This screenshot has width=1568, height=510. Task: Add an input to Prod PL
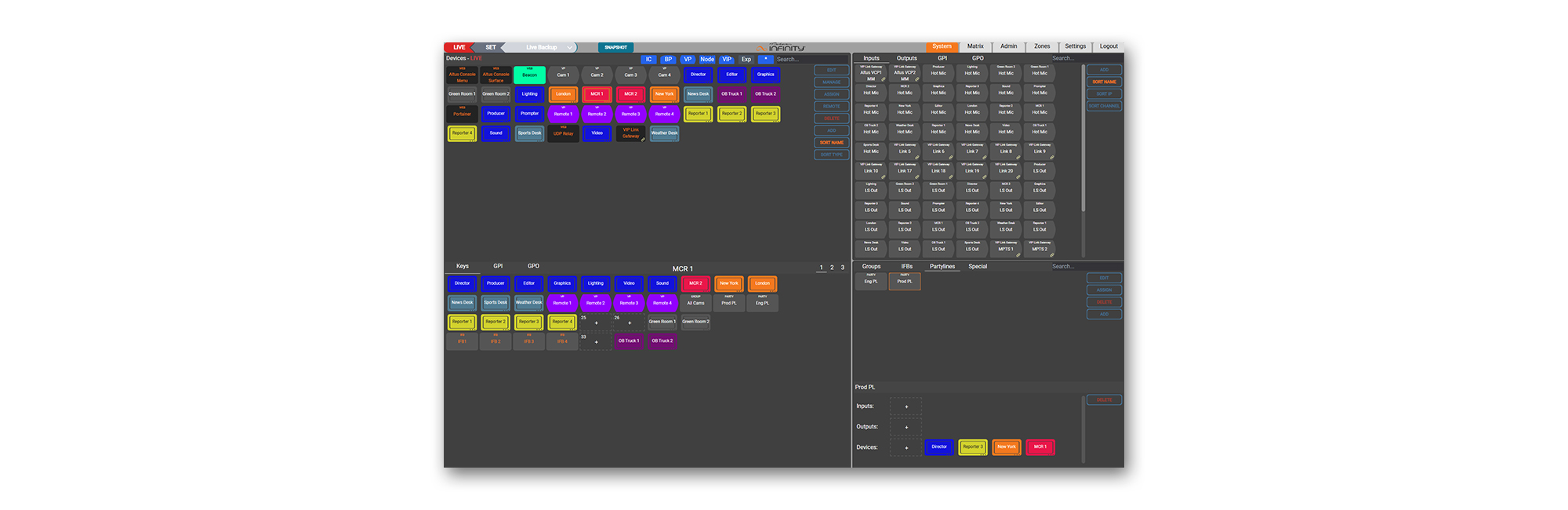click(906, 406)
